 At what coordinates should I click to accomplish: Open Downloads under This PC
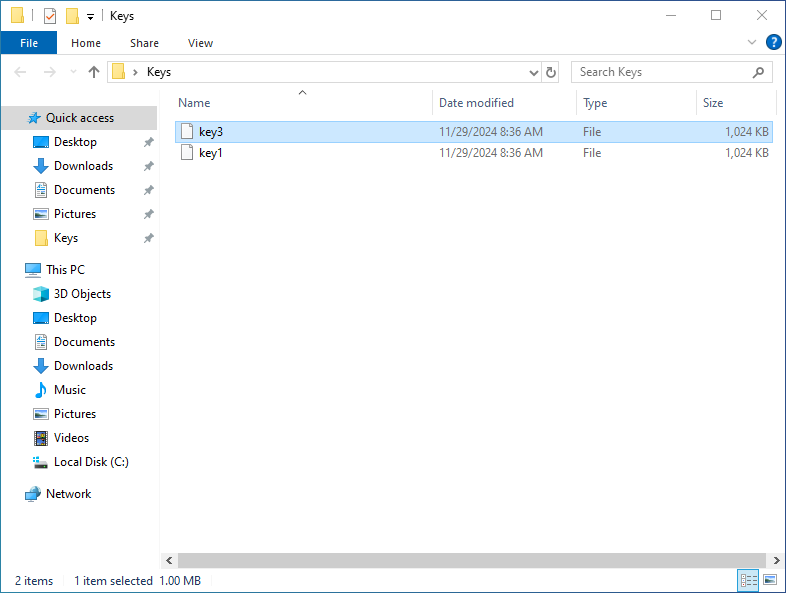click(x=83, y=366)
